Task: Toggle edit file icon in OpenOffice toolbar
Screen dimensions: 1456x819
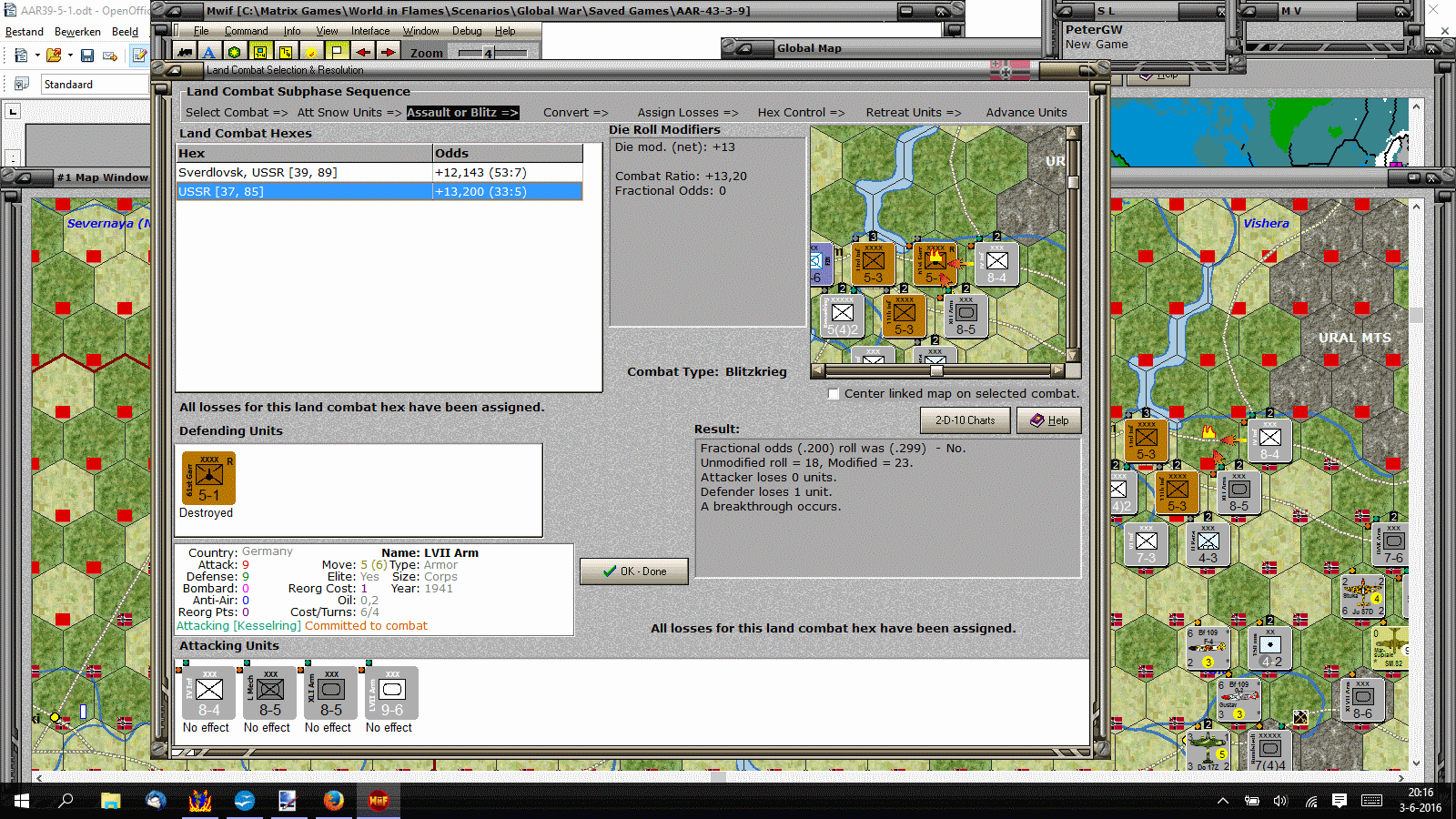Action: 139,56
